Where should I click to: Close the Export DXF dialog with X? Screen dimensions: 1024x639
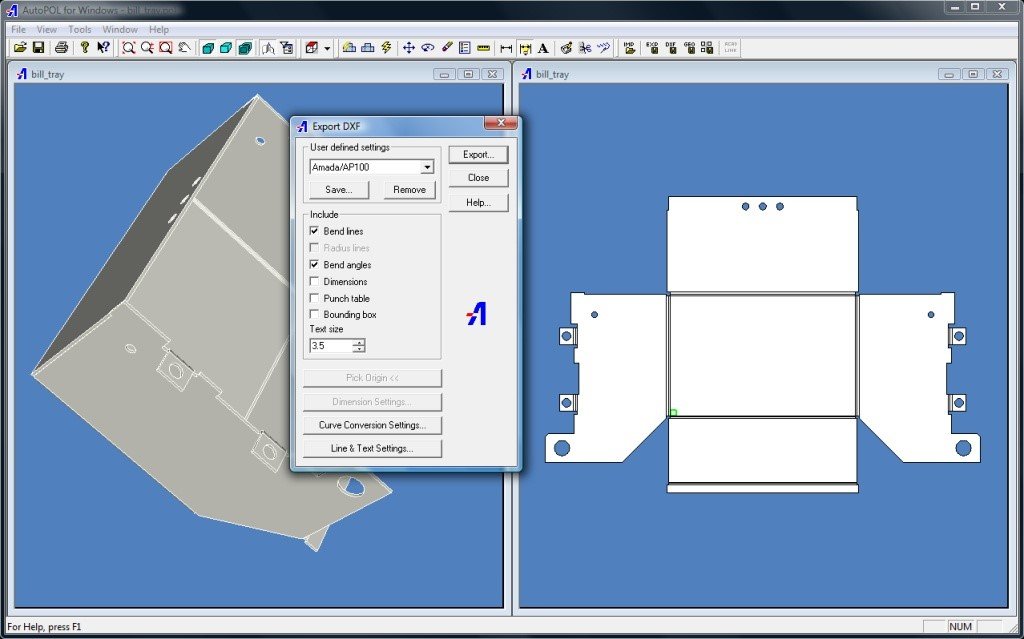point(501,123)
